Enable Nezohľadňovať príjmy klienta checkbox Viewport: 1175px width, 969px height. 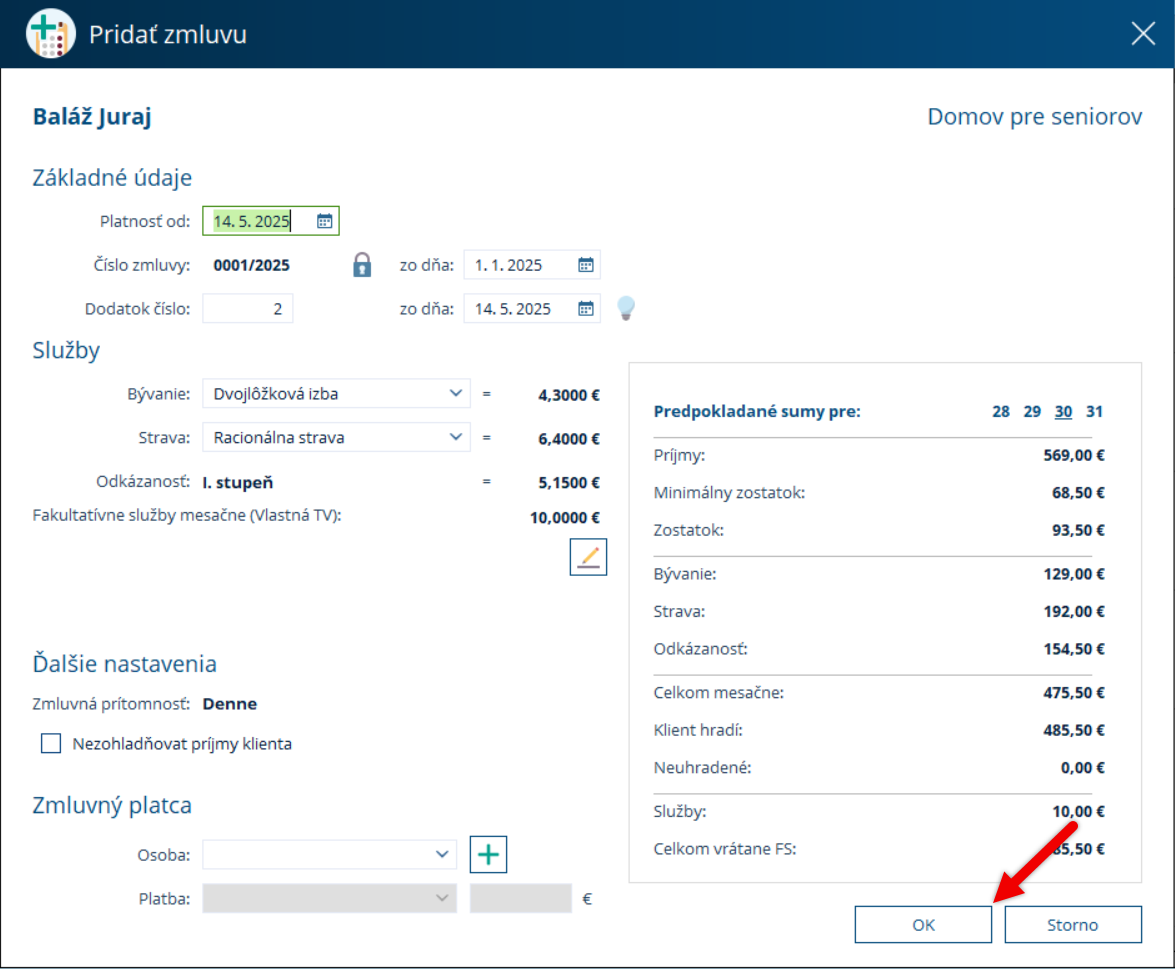pyautogui.click(x=51, y=743)
